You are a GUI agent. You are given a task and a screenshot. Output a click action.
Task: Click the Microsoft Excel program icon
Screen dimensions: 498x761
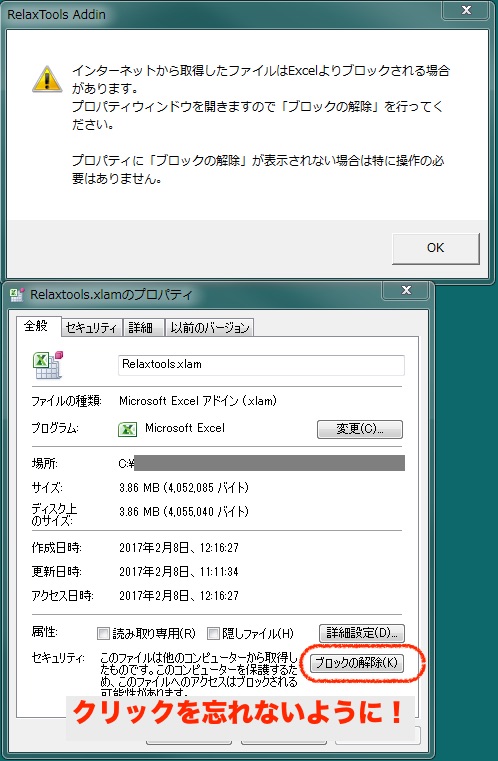coord(128,429)
